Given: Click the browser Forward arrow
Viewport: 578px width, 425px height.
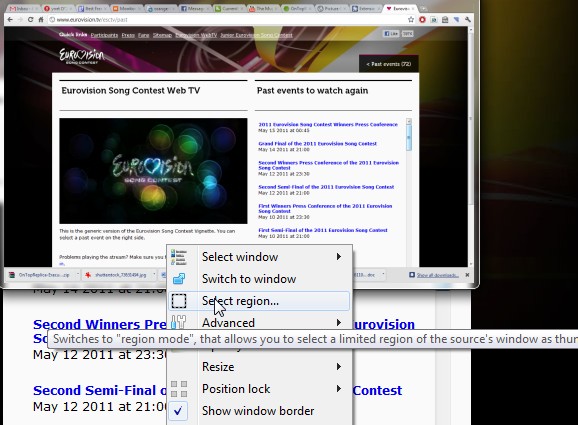Looking at the screenshot, I should point(20,20).
